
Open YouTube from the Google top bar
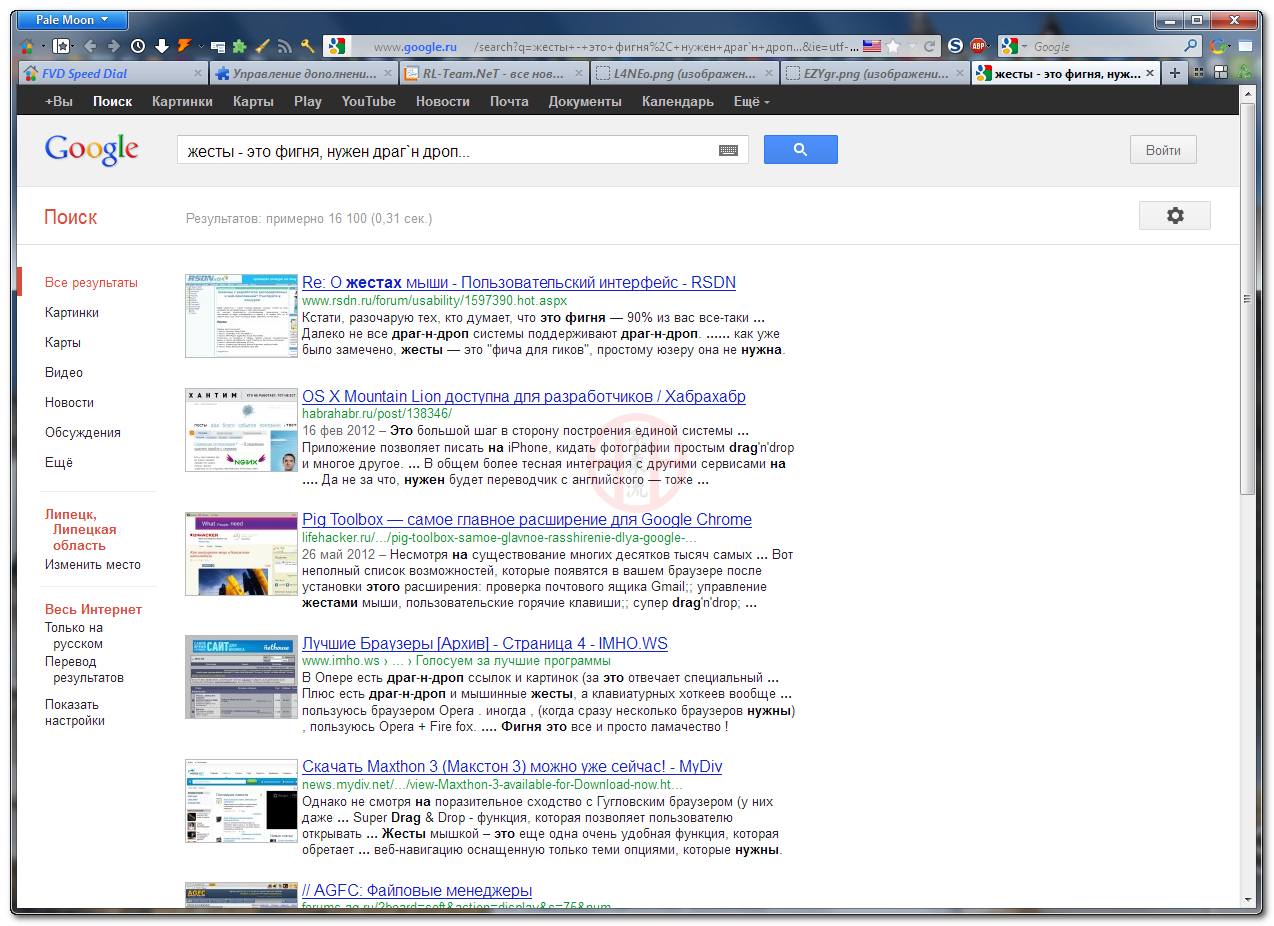(368, 101)
